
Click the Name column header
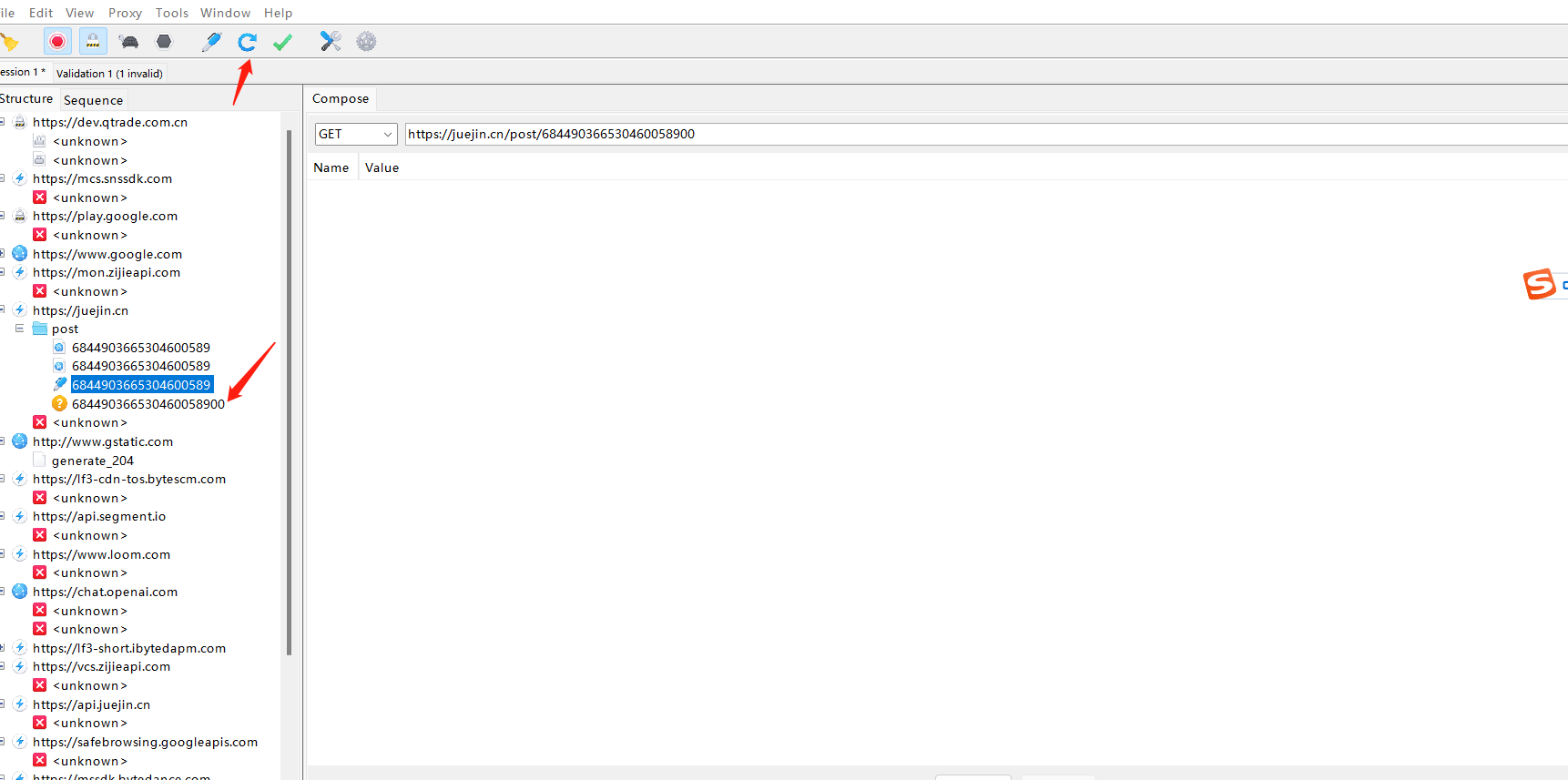pyautogui.click(x=331, y=167)
